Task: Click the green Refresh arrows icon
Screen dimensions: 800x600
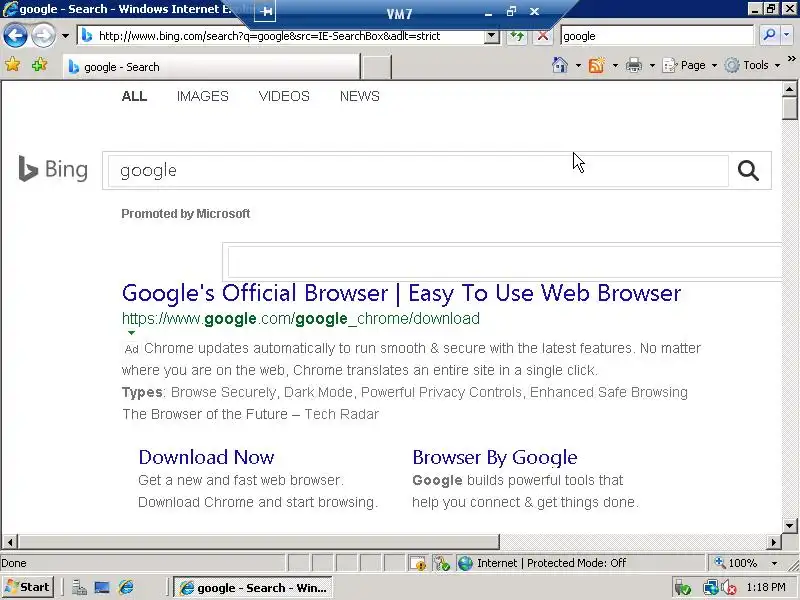Action: pos(517,36)
